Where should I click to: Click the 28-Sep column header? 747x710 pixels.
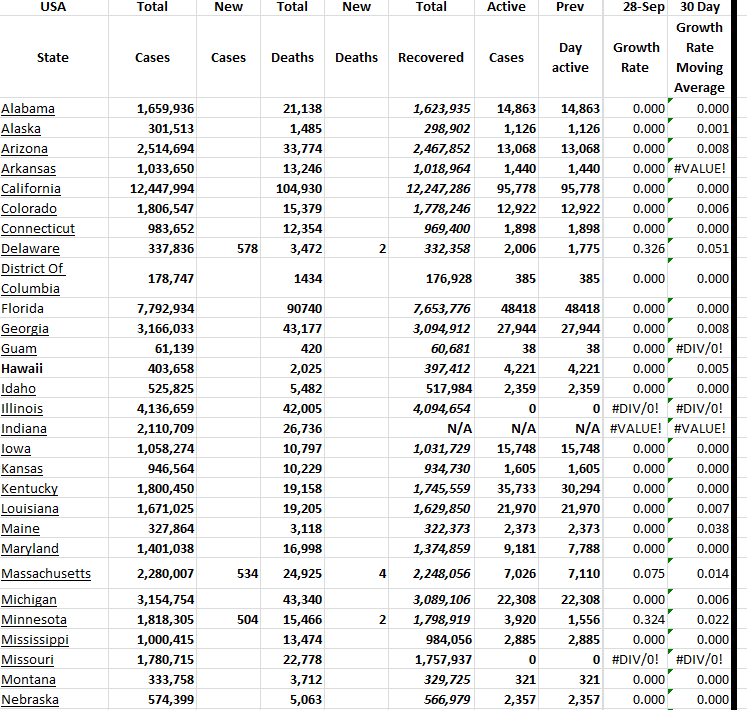pos(636,7)
